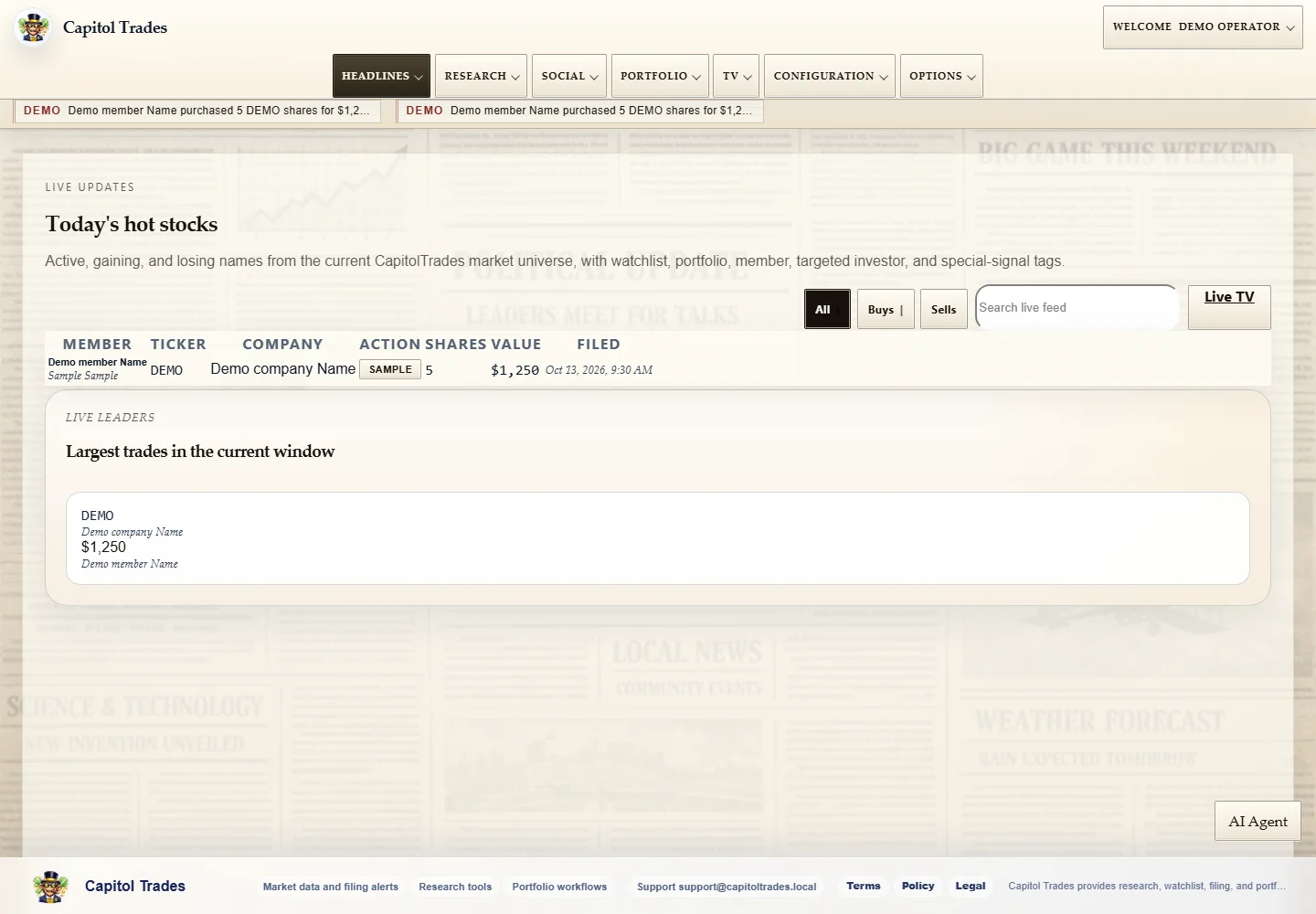Click Market data and filing alerts footer item
Image resolution: width=1316 pixels, height=914 pixels.
(x=331, y=887)
